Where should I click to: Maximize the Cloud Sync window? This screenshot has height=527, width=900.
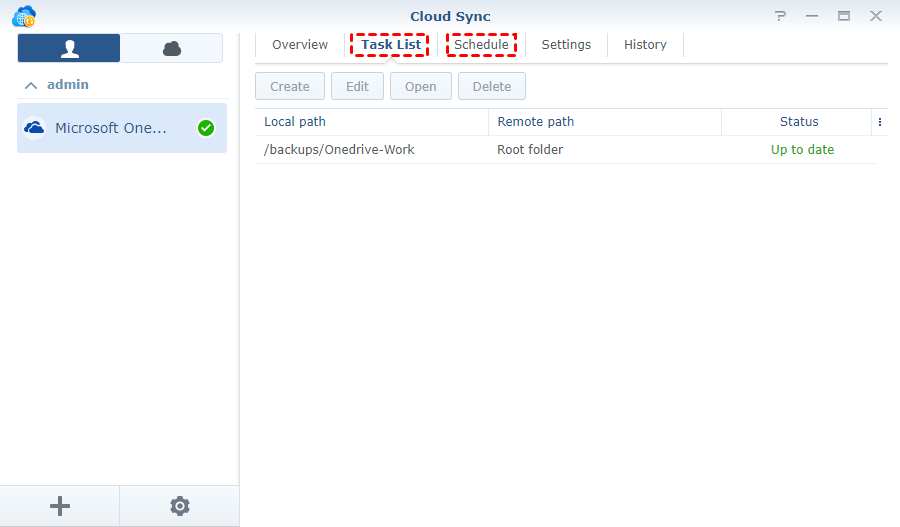point(844,16)
